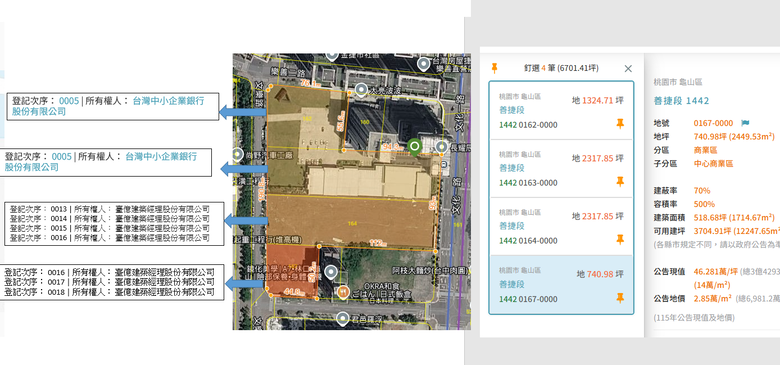Viewport: 780px width, 365px height.
Task: Open 善捷段 link in the 0167-0000 row
Action: (x=512, y=284)
